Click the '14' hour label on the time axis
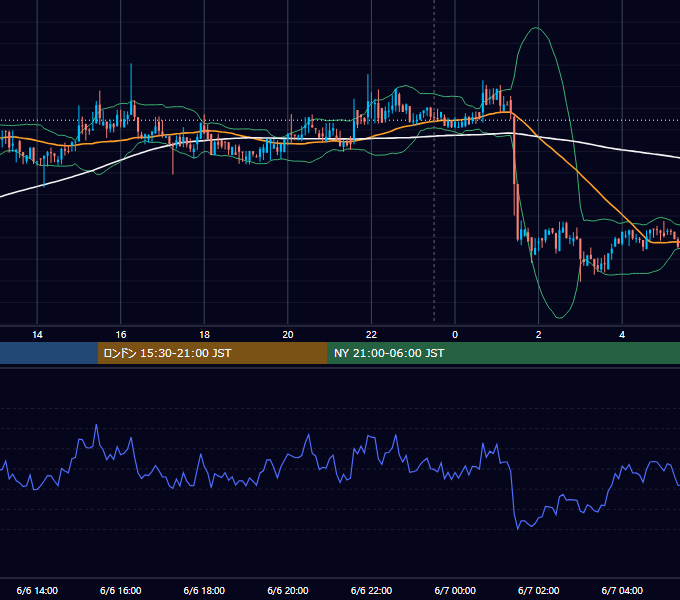Screen dimensions: 680x600 37,335
